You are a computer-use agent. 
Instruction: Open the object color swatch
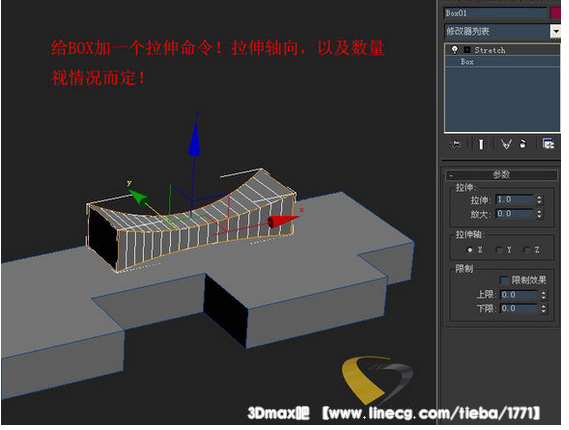(x=555, y=13)
